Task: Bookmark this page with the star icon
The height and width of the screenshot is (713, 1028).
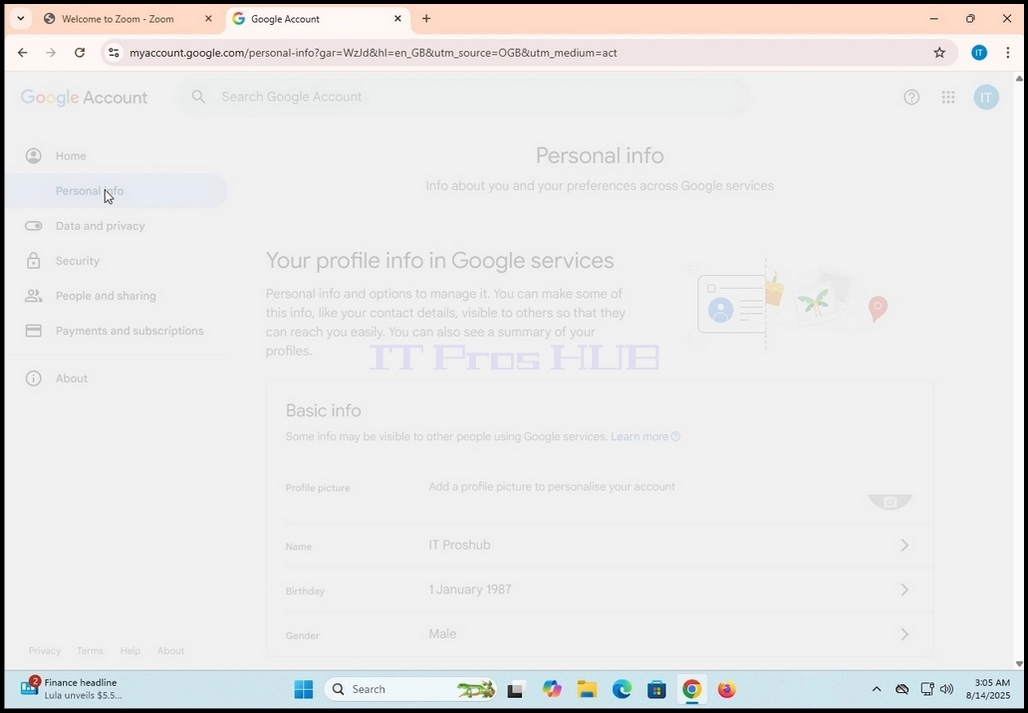Action: 939,53
